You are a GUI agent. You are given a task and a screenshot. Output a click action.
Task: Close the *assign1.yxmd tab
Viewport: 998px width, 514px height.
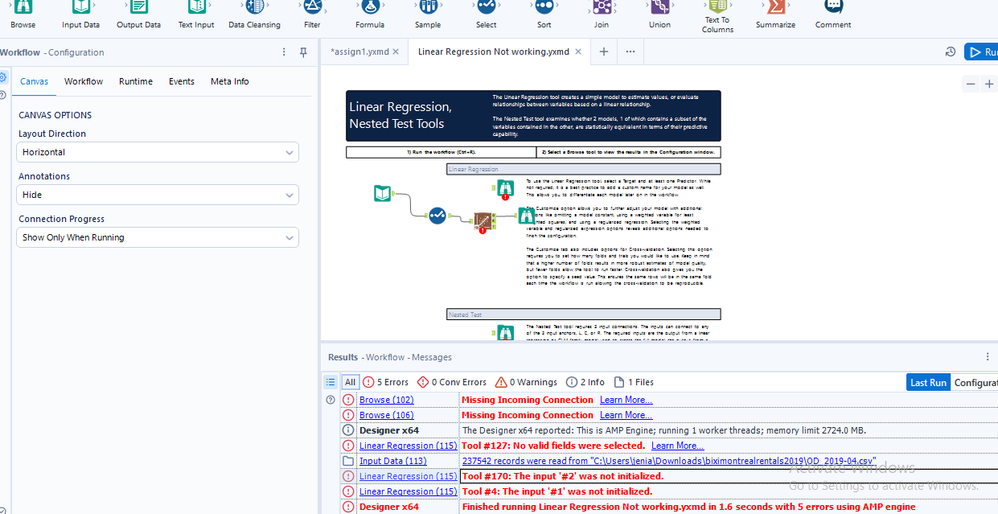pyautogui.click(x=395, y=52)
